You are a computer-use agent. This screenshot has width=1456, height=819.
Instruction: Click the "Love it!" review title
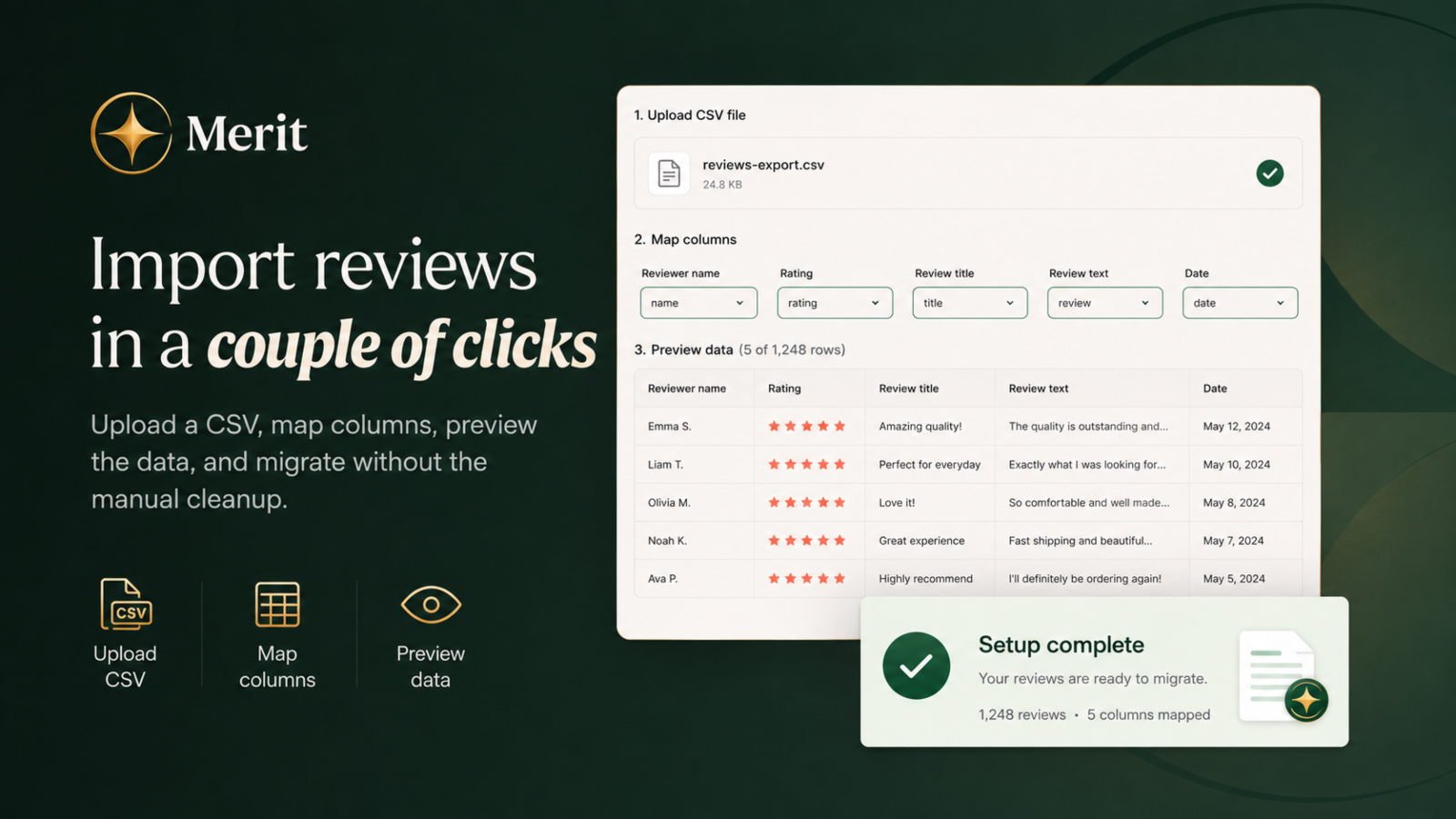tap(897, 502)
